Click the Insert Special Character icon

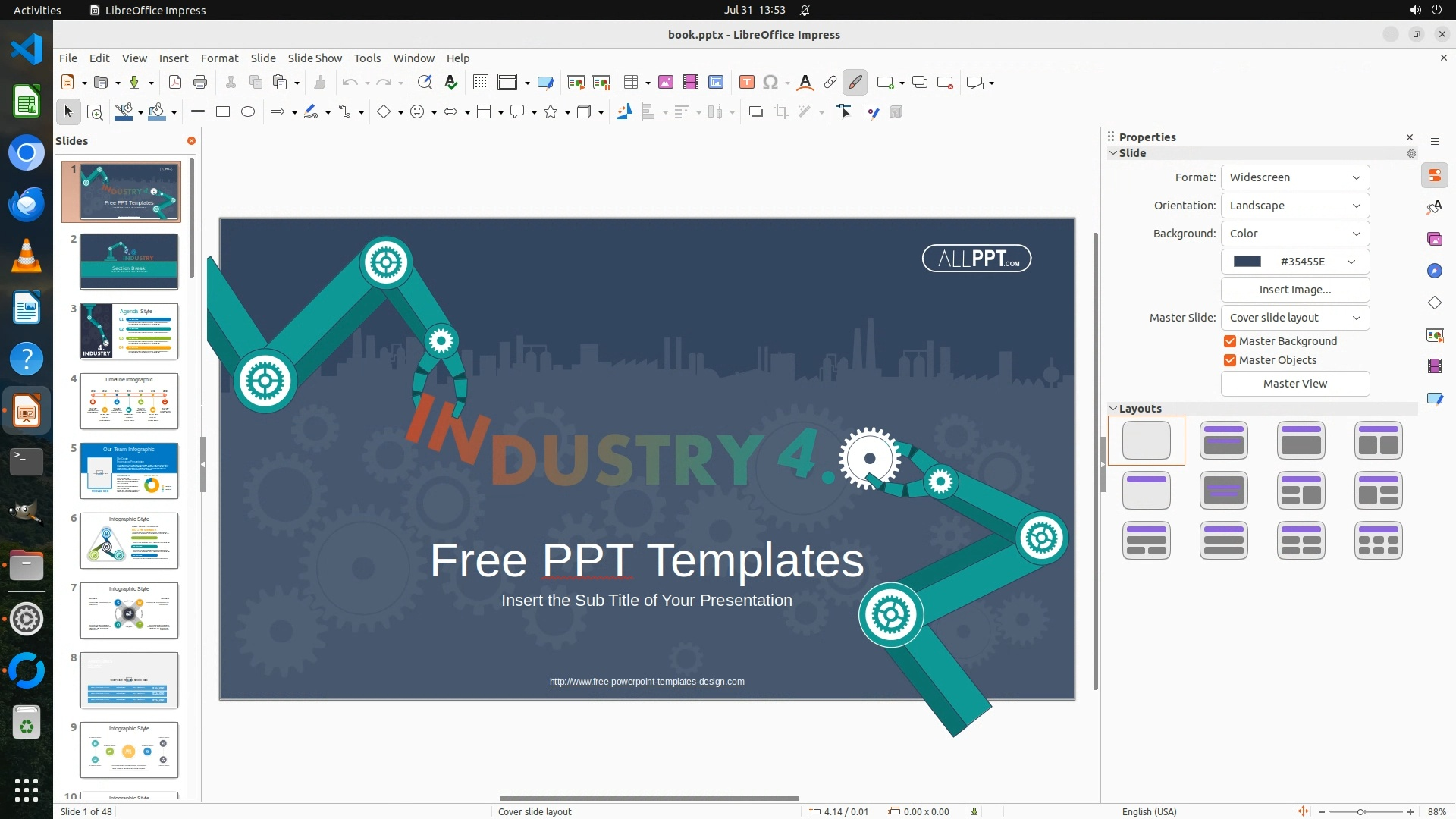(770, 83)
